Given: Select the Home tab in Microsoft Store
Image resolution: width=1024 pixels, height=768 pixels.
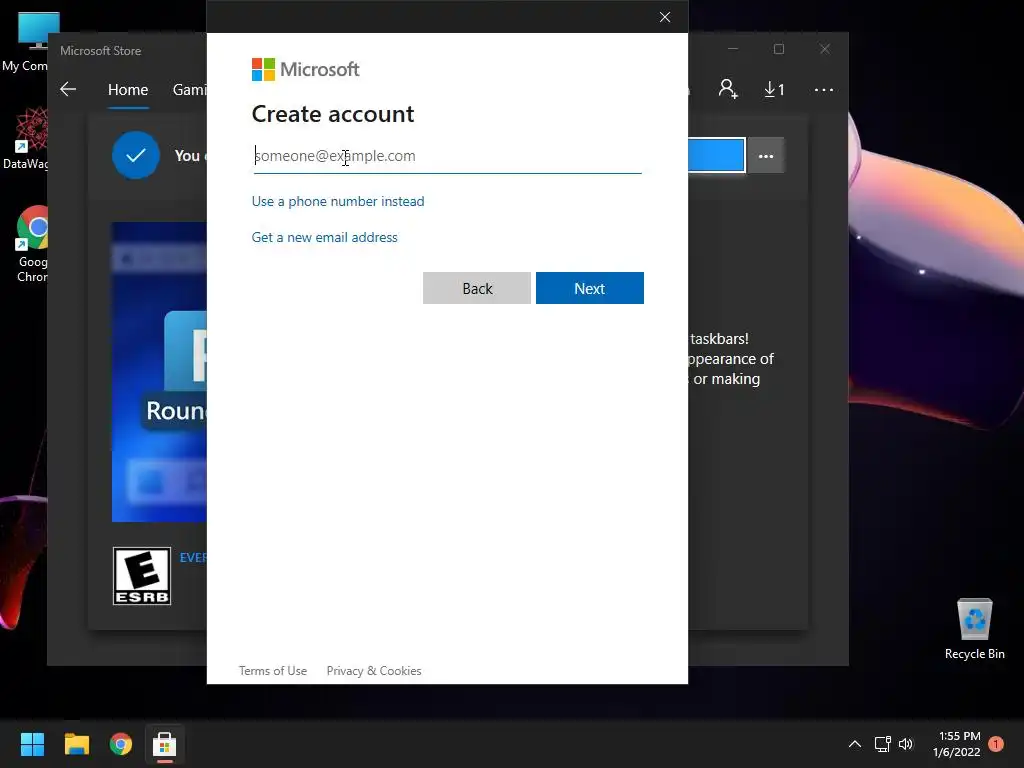Looking at the screenshot, I should coord(128,89).
